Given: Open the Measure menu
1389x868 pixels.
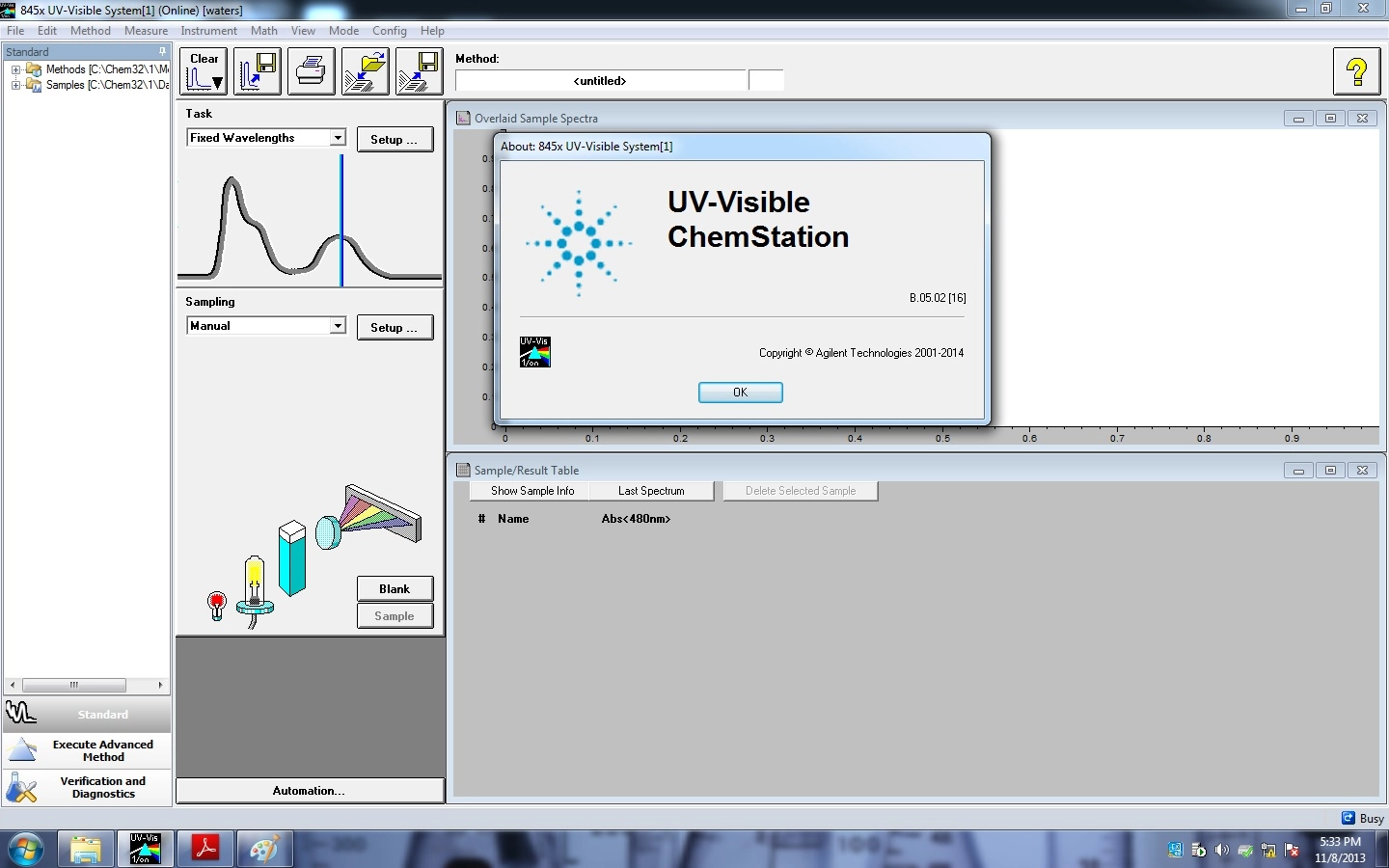Looking at the screenshot, I should pos(146,31).
